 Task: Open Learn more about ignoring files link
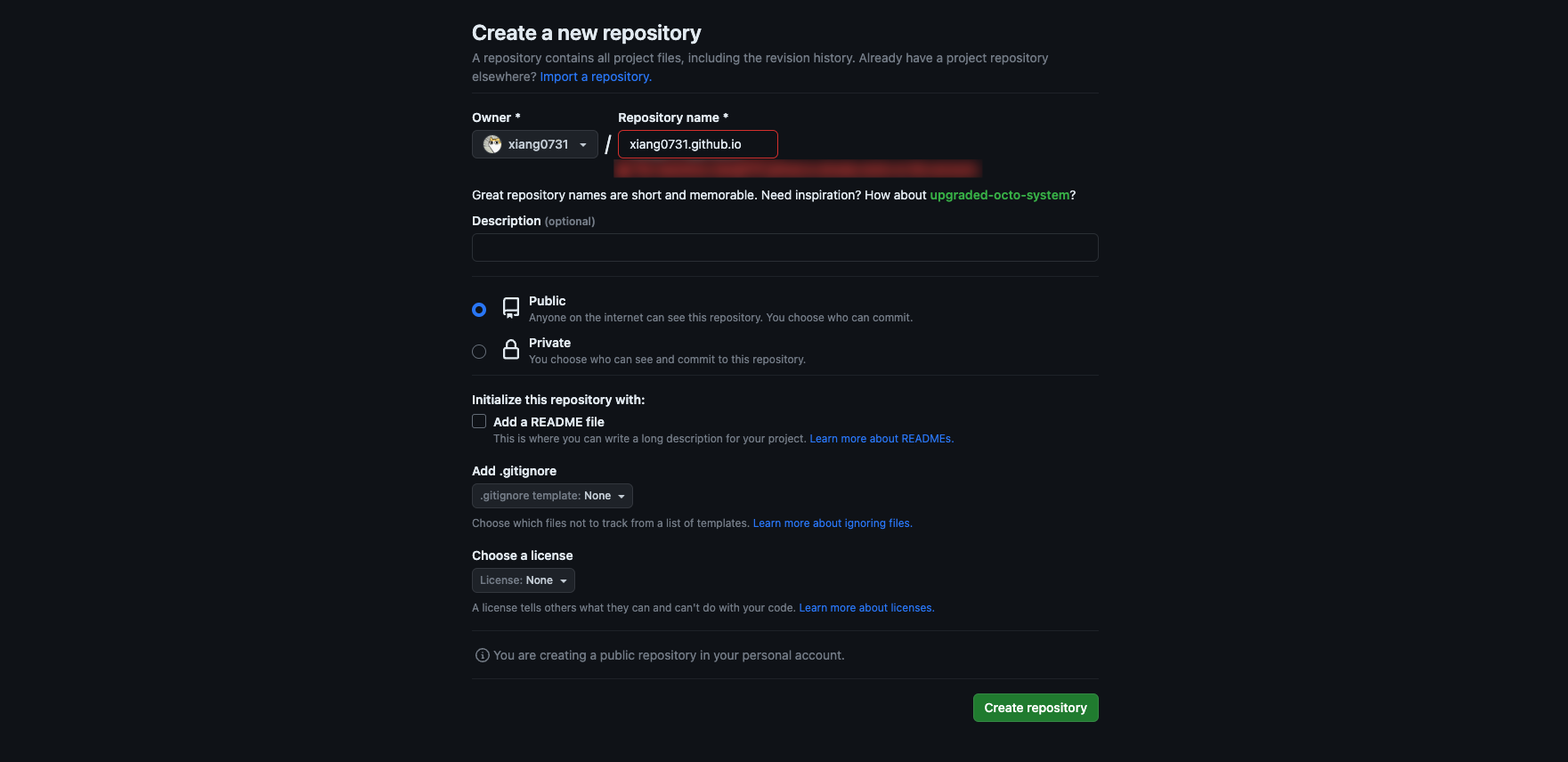(832, 523)
